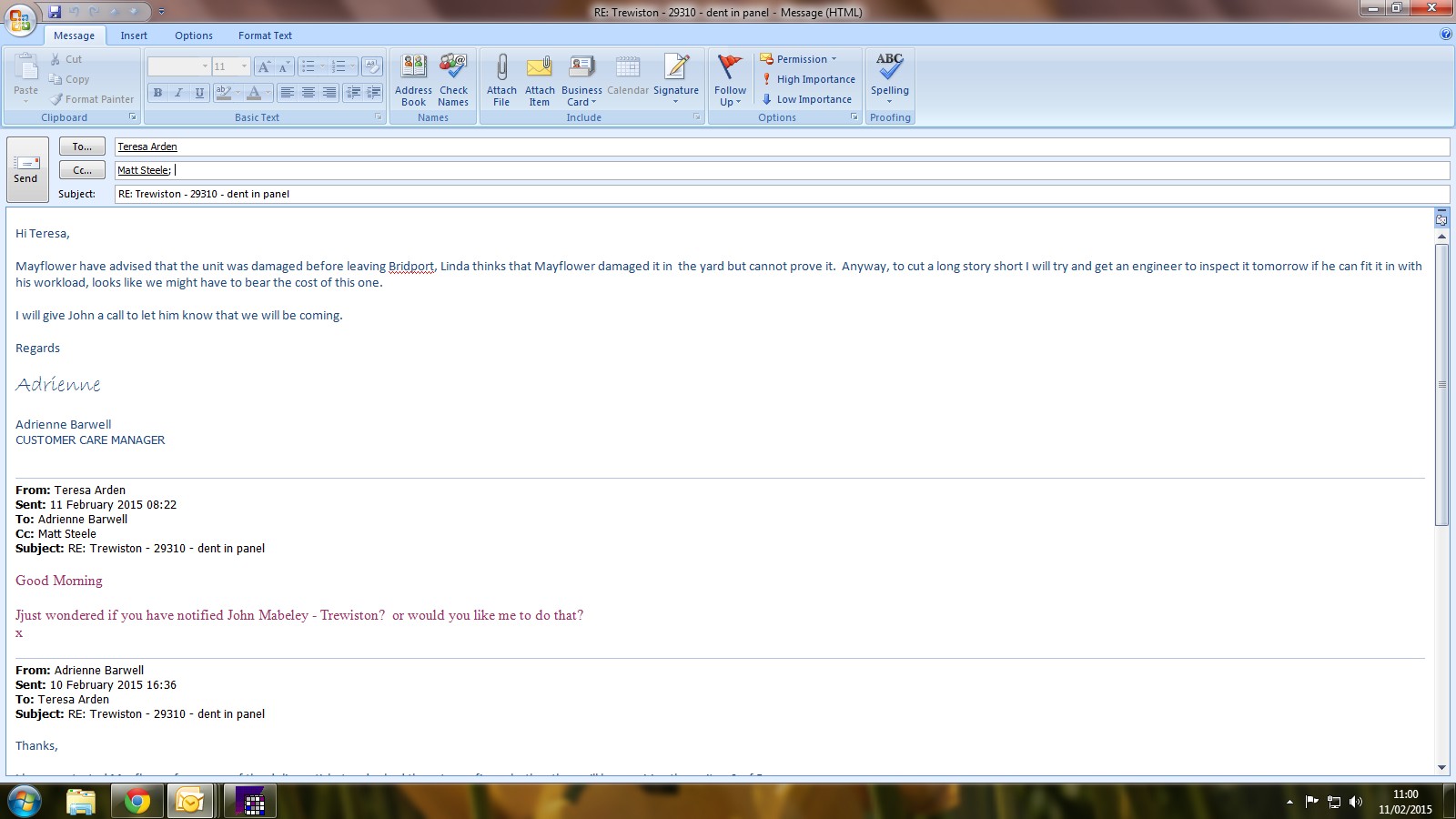
Task: Toggle Italic formatting
Action: tap(178, 93)
